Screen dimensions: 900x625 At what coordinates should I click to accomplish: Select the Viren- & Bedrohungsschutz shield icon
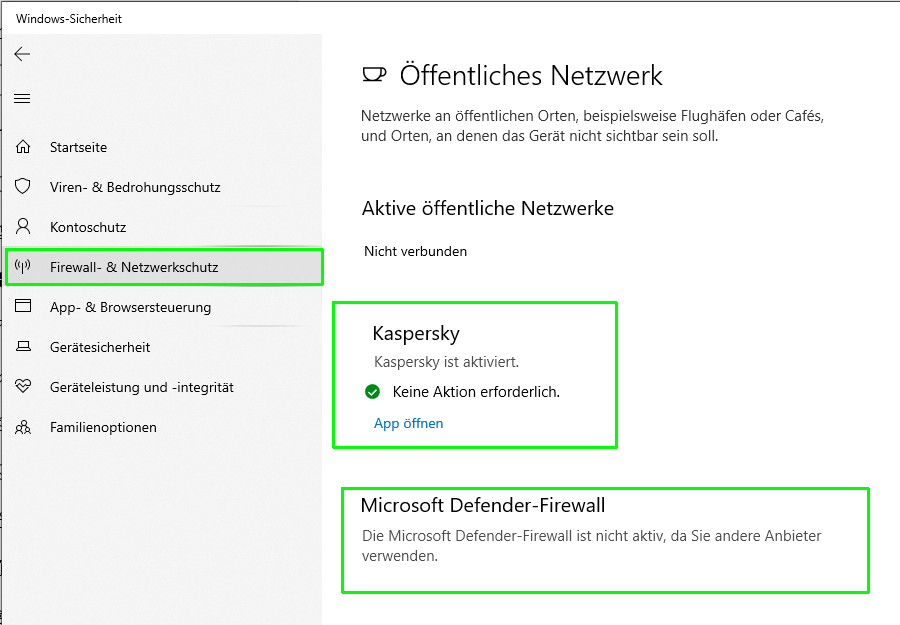[x=23, y=187]
